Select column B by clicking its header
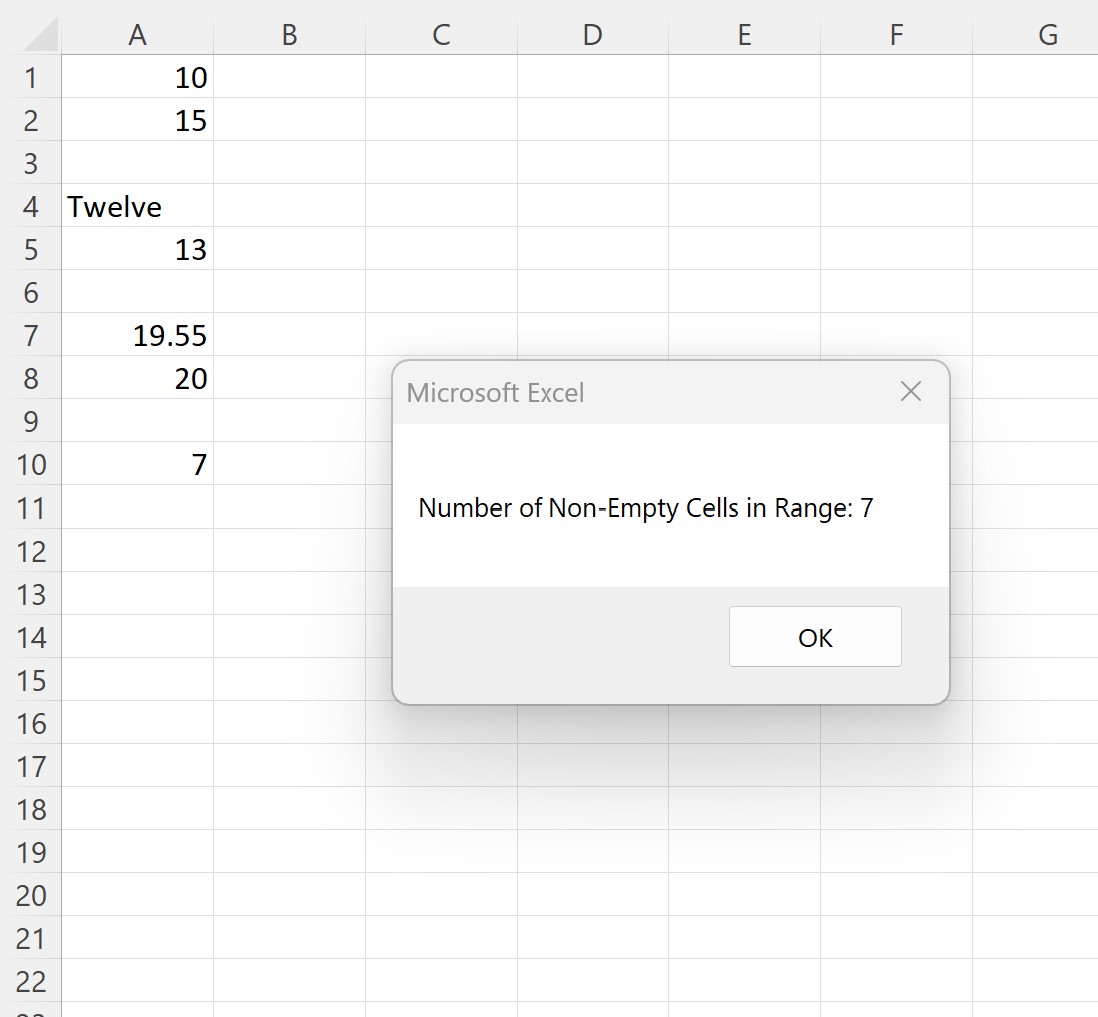 tap(289, 34)
